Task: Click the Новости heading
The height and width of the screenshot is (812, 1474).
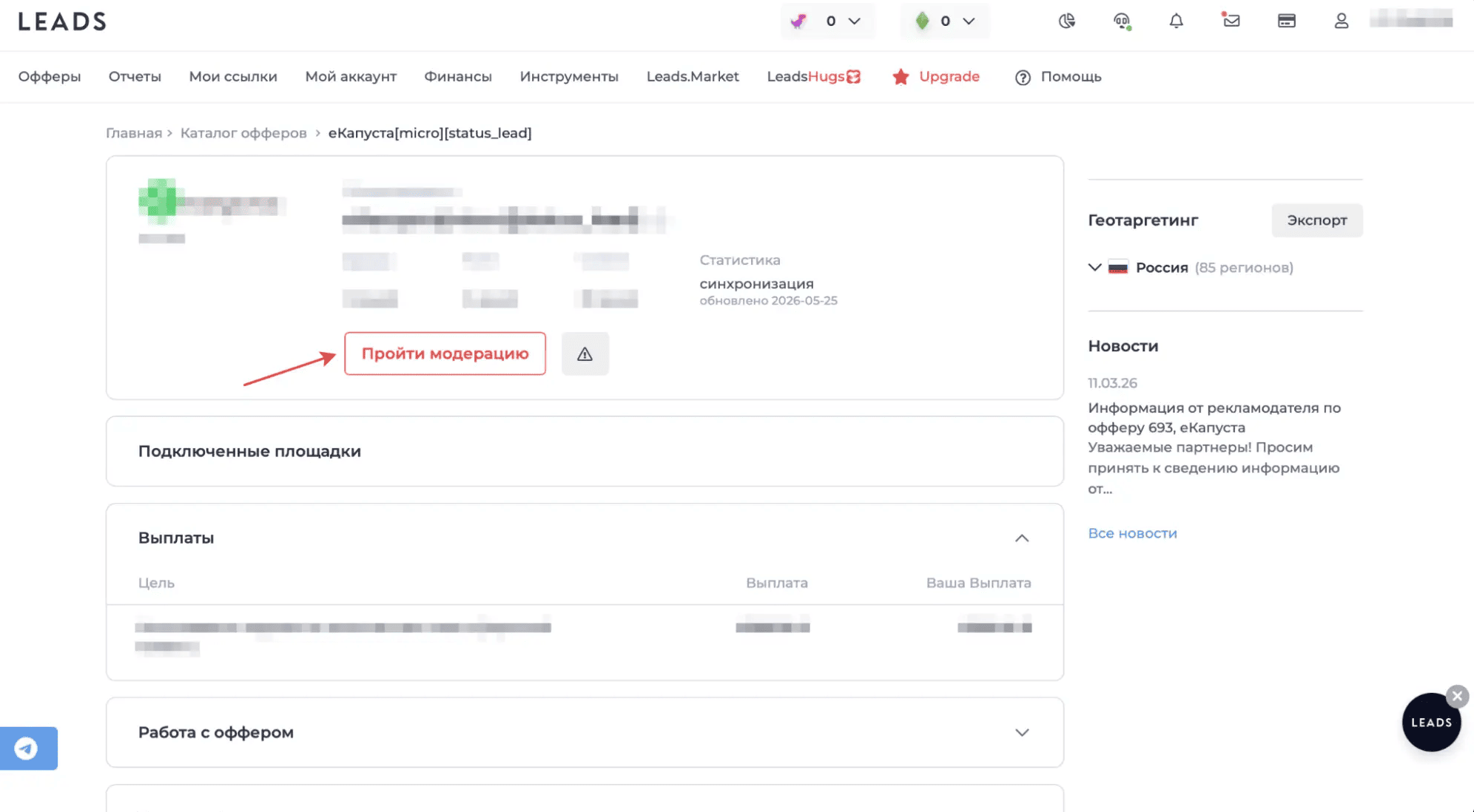Action: coord(1123,346)
